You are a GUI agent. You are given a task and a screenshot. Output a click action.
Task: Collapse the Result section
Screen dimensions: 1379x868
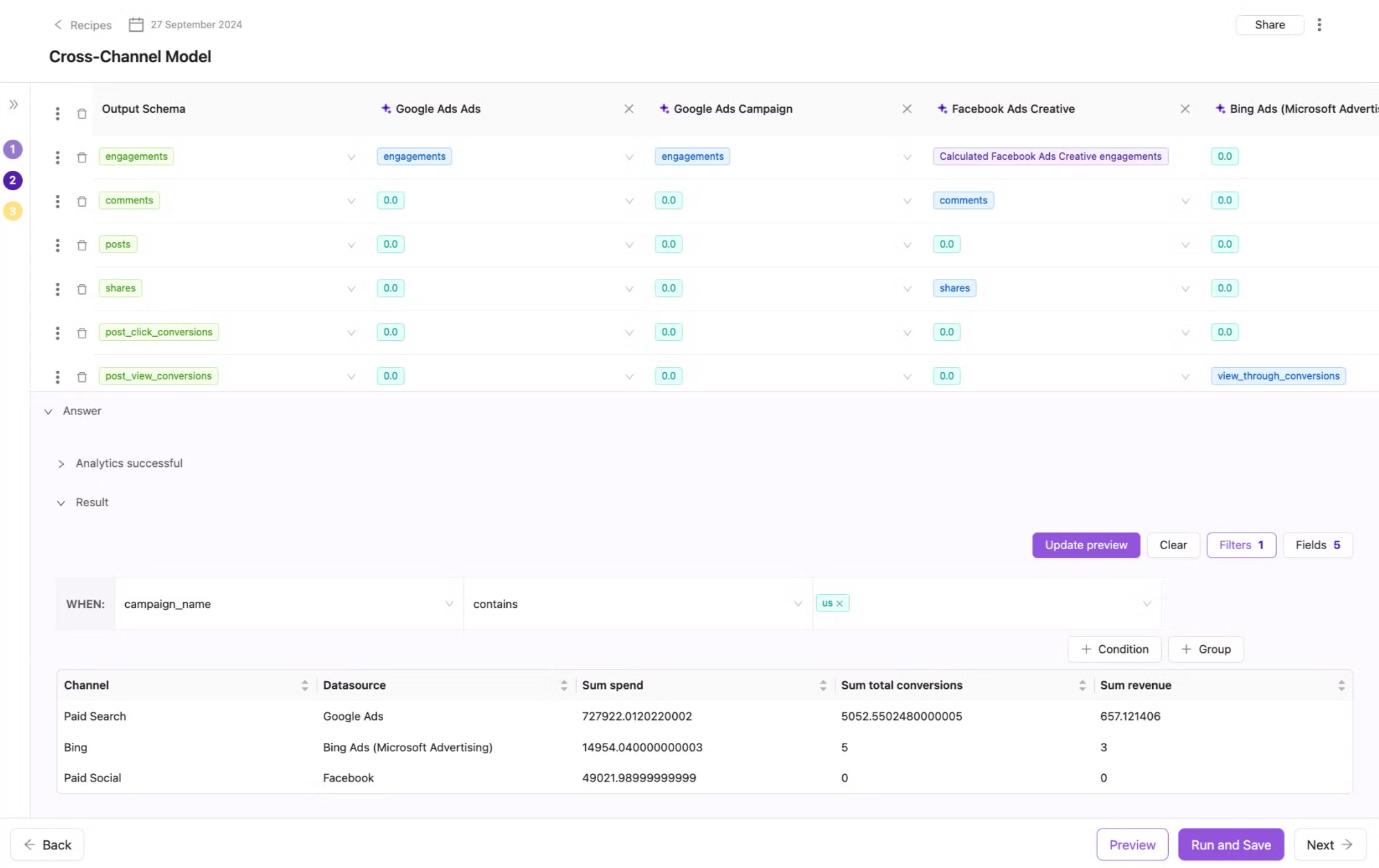pyautogui.click(x=61, y=503)
